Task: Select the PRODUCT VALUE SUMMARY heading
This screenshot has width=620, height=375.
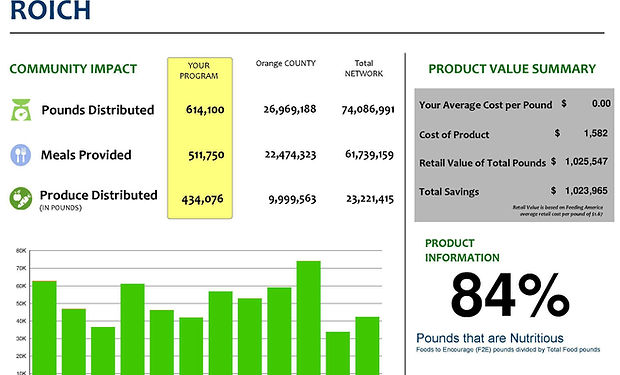Action: tap(512, 69)
